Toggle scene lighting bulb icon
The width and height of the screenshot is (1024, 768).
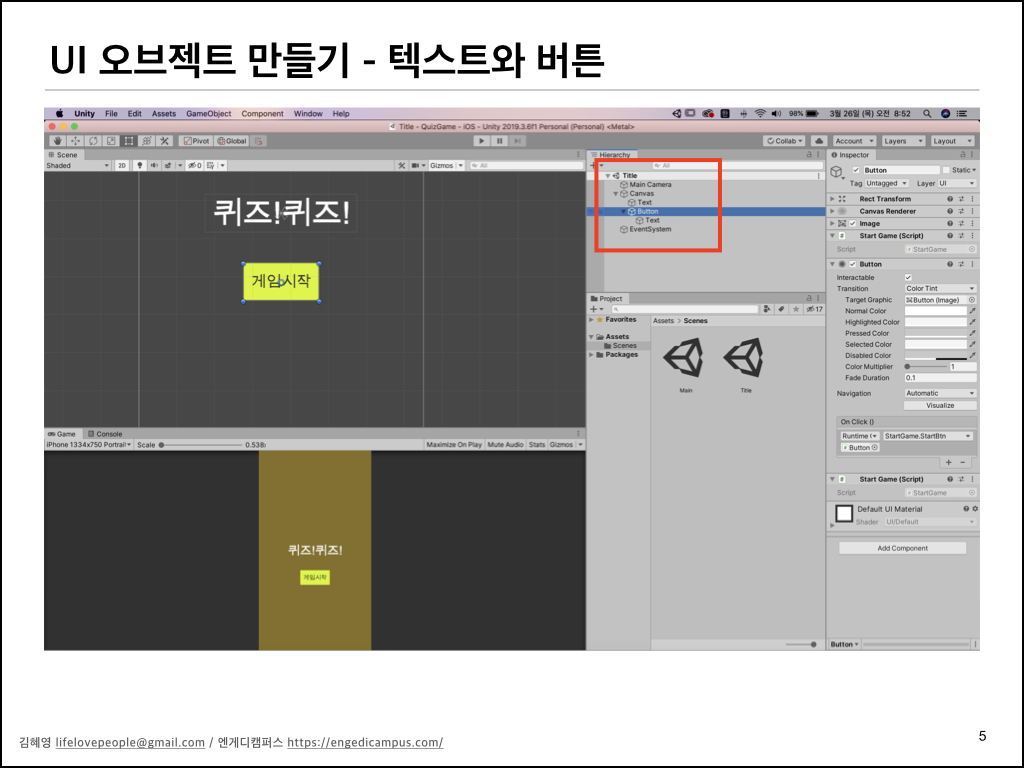tap(139, 165)
